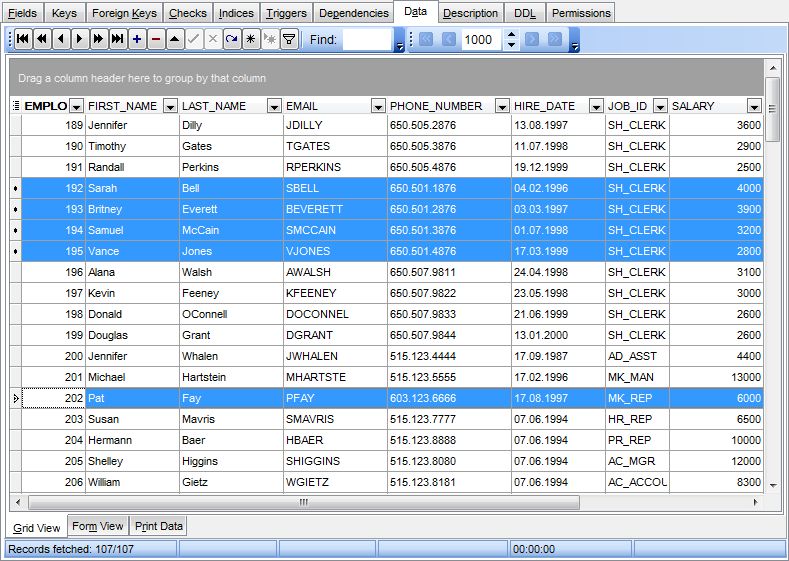This screenshot has height=561, width=789.
Task: Click the next record arrow
Action: 79,40
